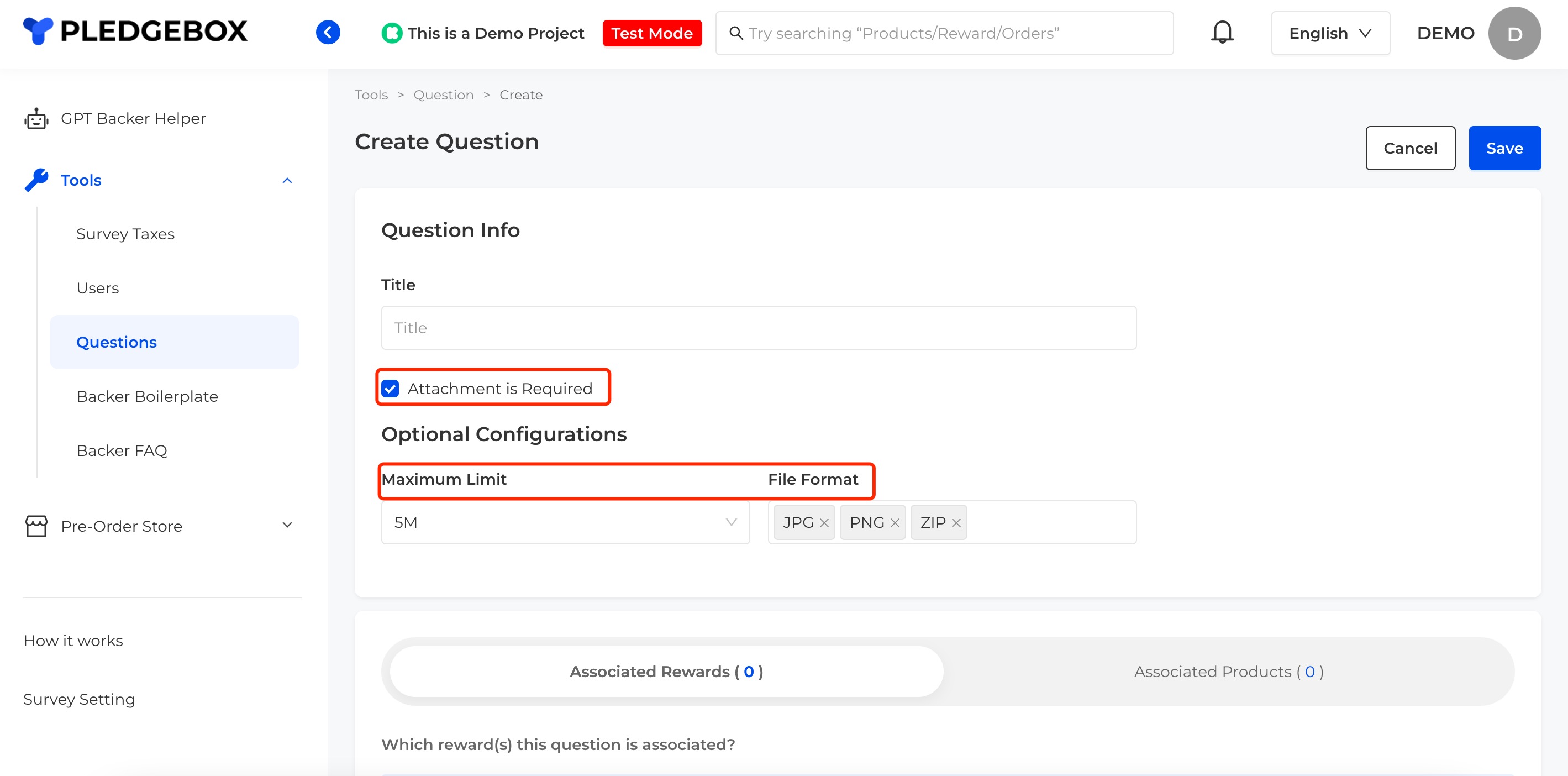Click the search magnifier icon
The width and height of the screenshot is (1568, 776).
click(x=736, y=33)
